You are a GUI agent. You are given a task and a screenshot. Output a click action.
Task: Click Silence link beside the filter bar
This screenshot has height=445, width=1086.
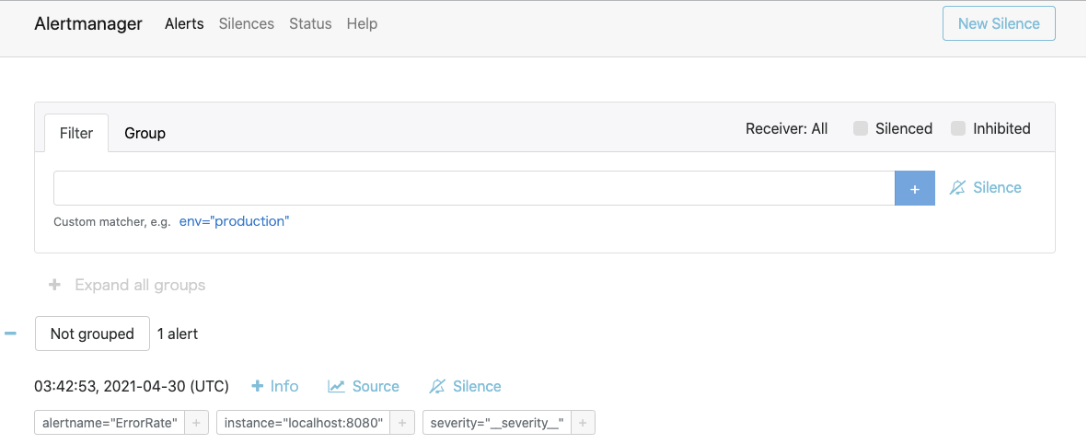[985, 188]
